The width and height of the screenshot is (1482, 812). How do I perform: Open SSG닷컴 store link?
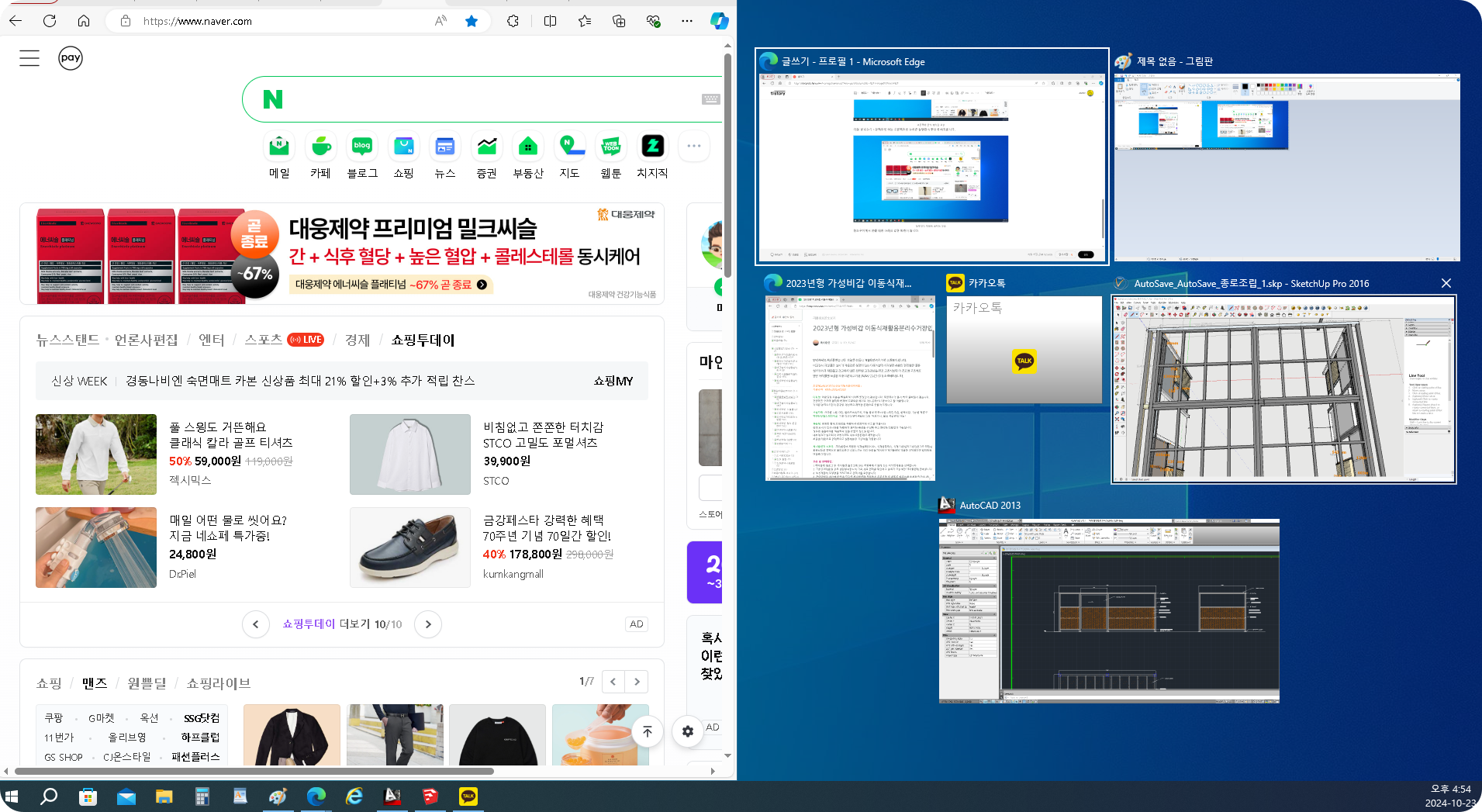[202, 718]
